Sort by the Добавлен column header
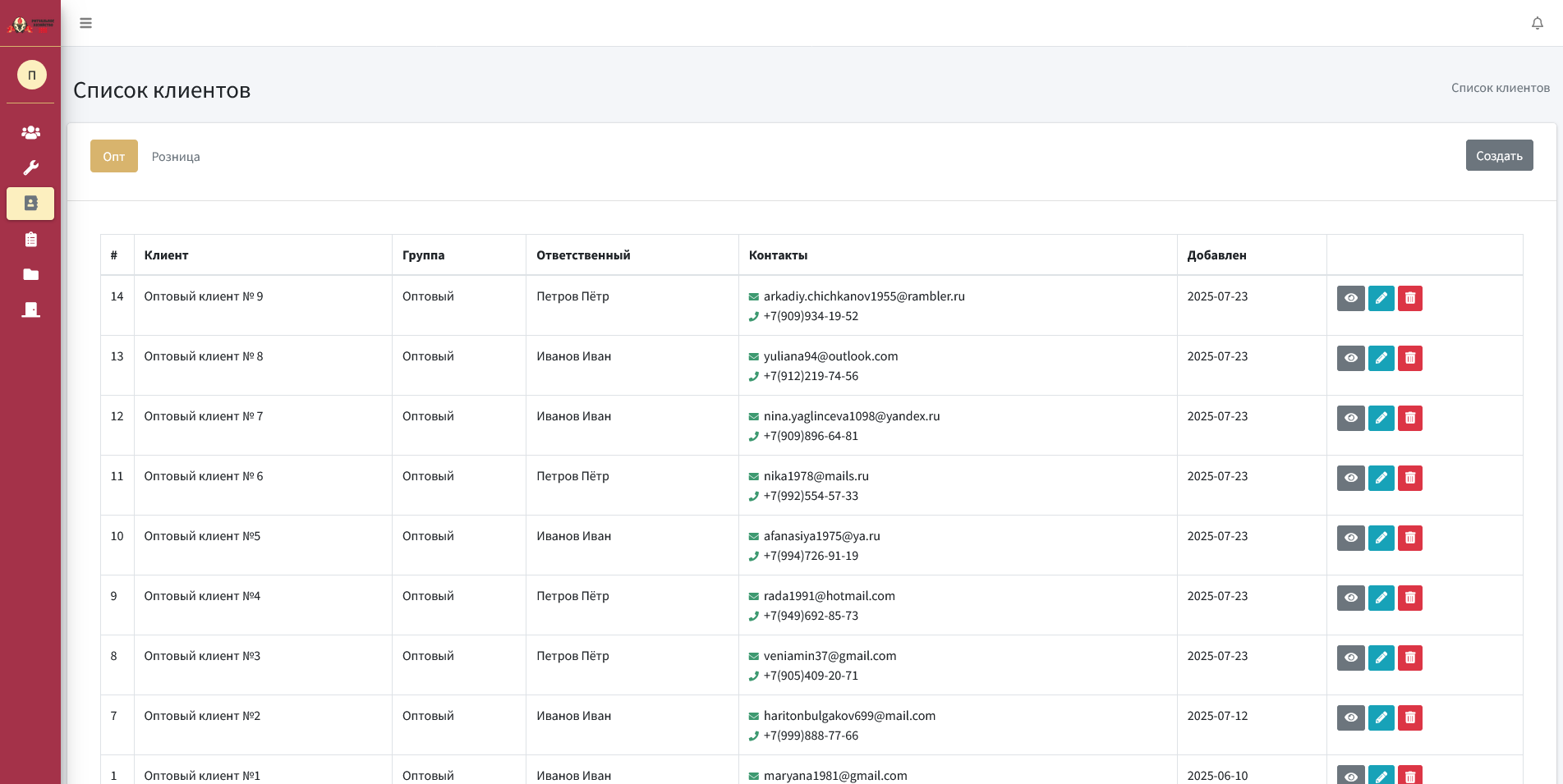The image size is (1563, 784). click(1218, 254)
